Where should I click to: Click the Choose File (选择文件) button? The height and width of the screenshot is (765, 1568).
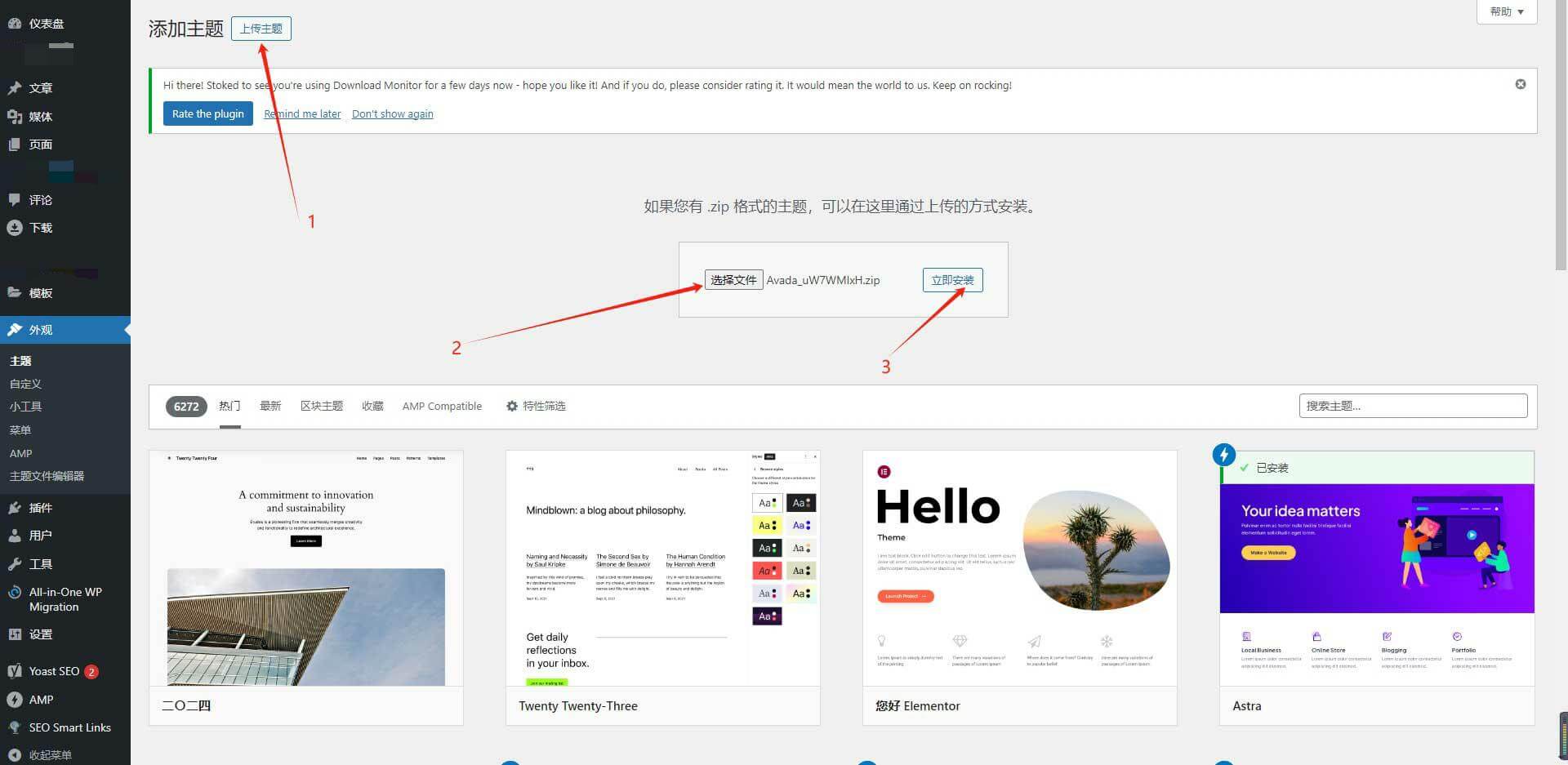click(733, 280)
